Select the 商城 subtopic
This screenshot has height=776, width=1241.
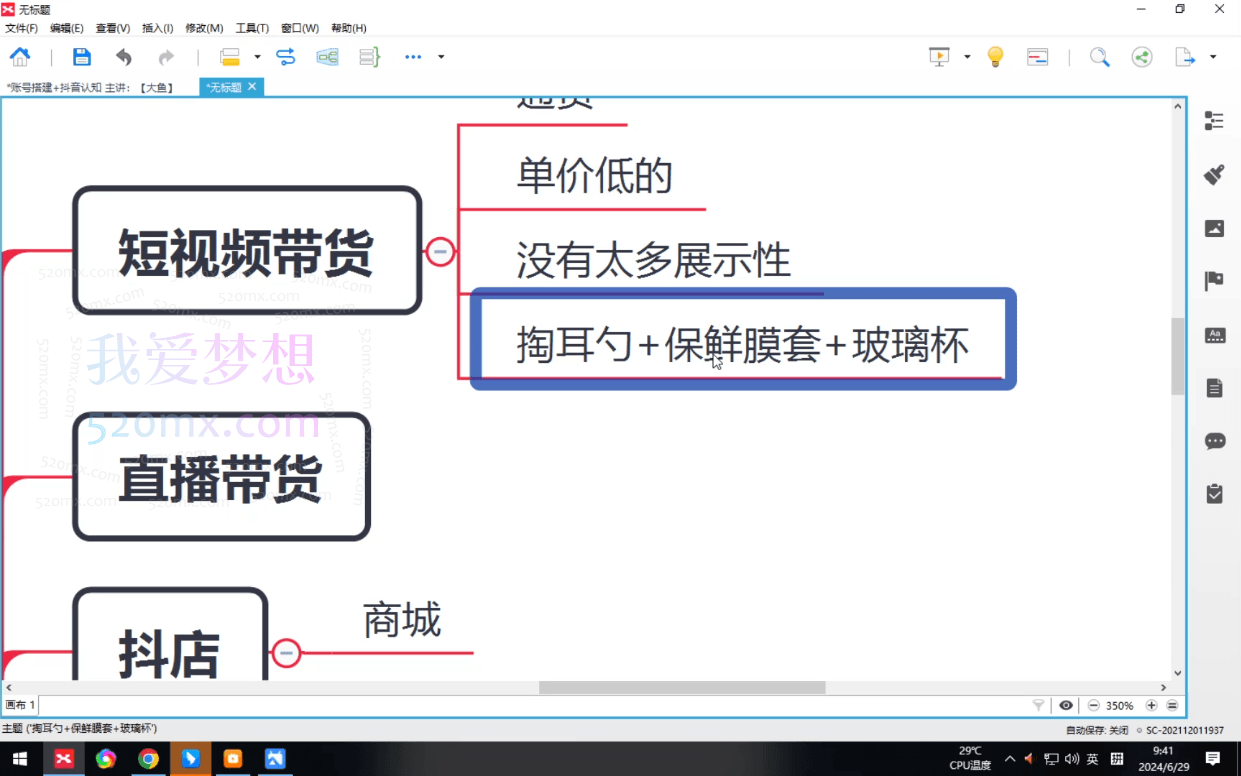401,620
